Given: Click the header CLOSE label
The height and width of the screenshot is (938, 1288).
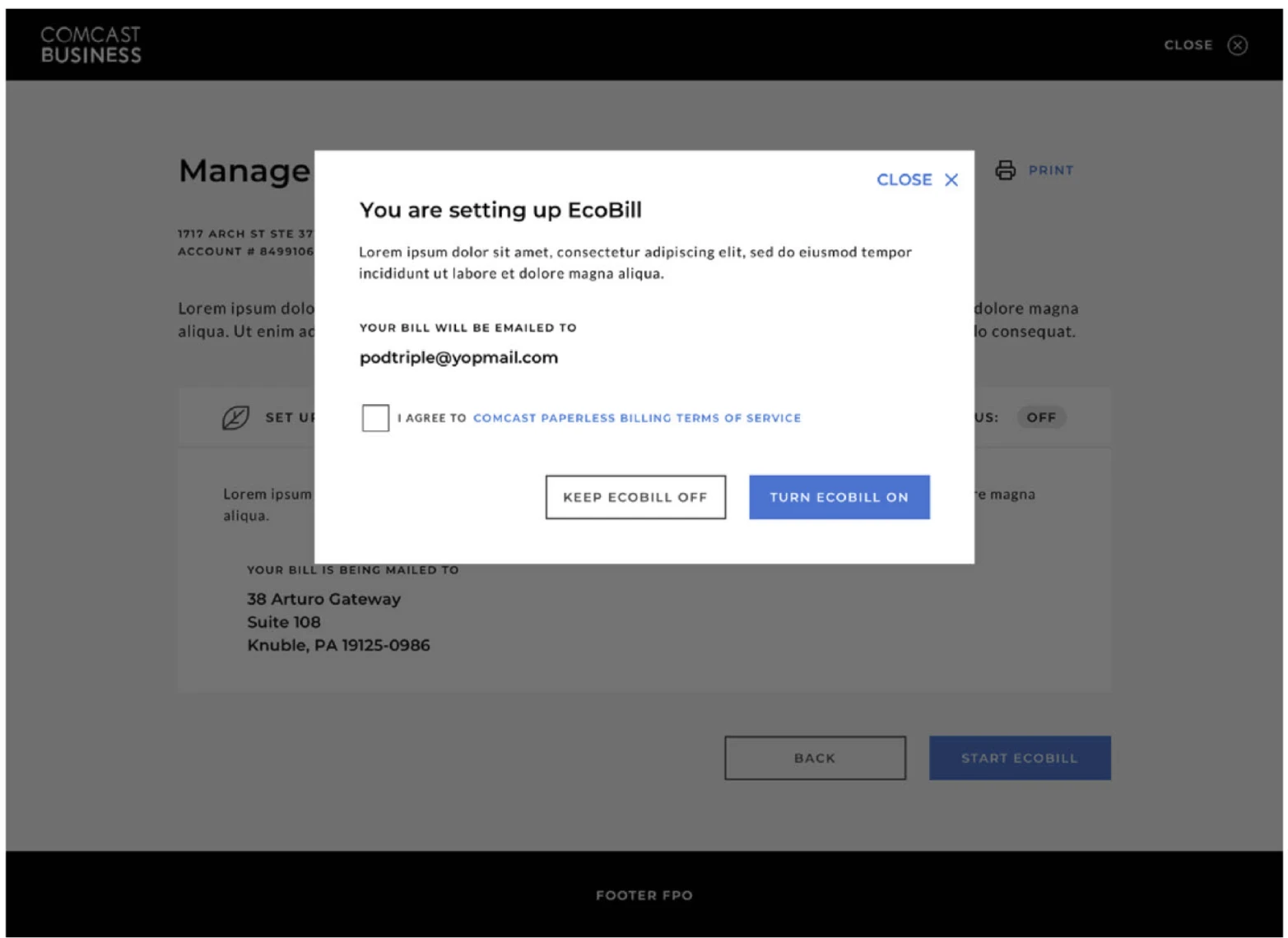Looking at the screenshot, I should [1187, 44].
